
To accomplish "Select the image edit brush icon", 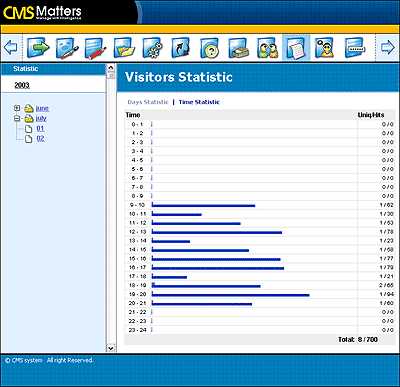I will pos(67,48).
